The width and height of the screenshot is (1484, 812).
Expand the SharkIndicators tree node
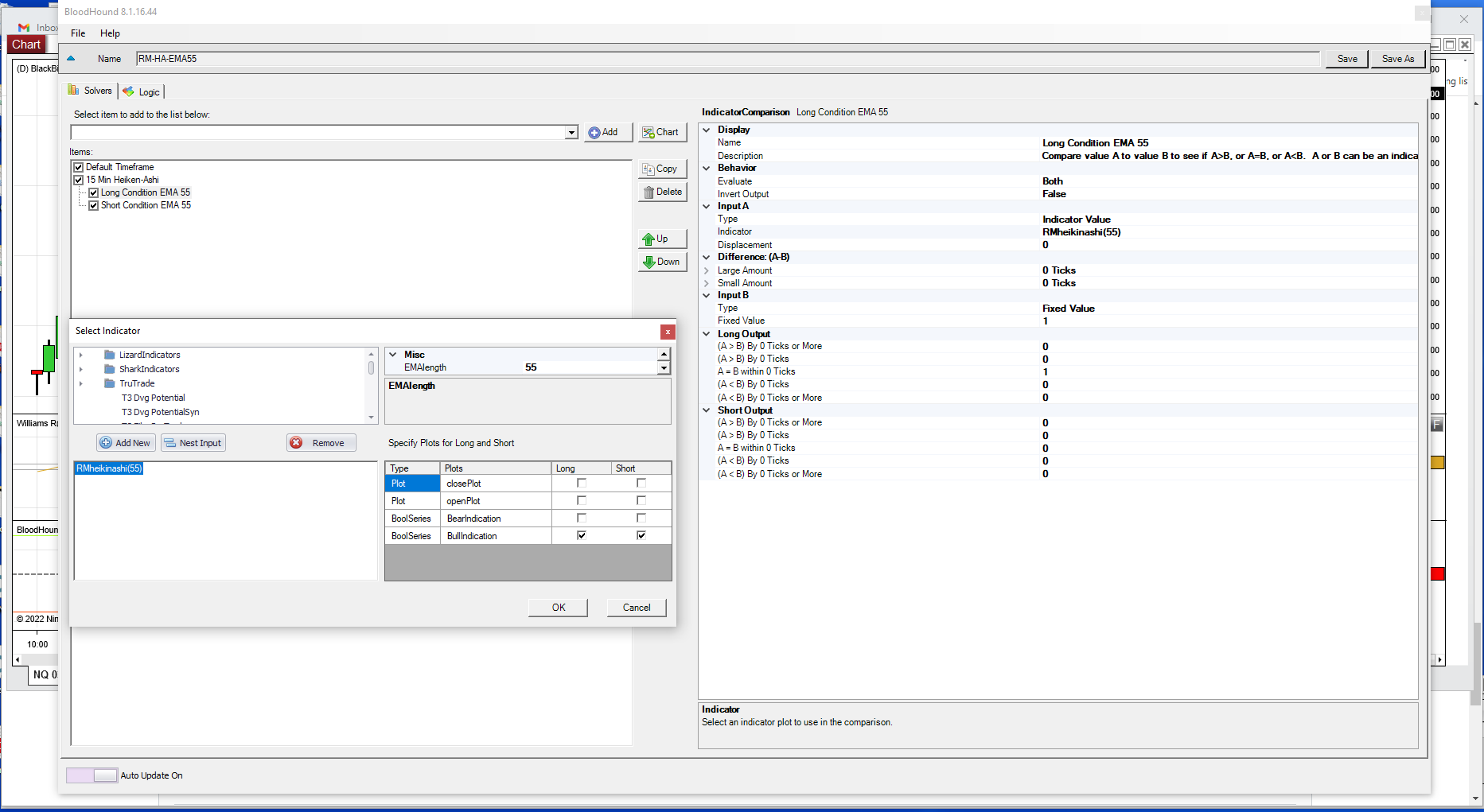(81, 369)
